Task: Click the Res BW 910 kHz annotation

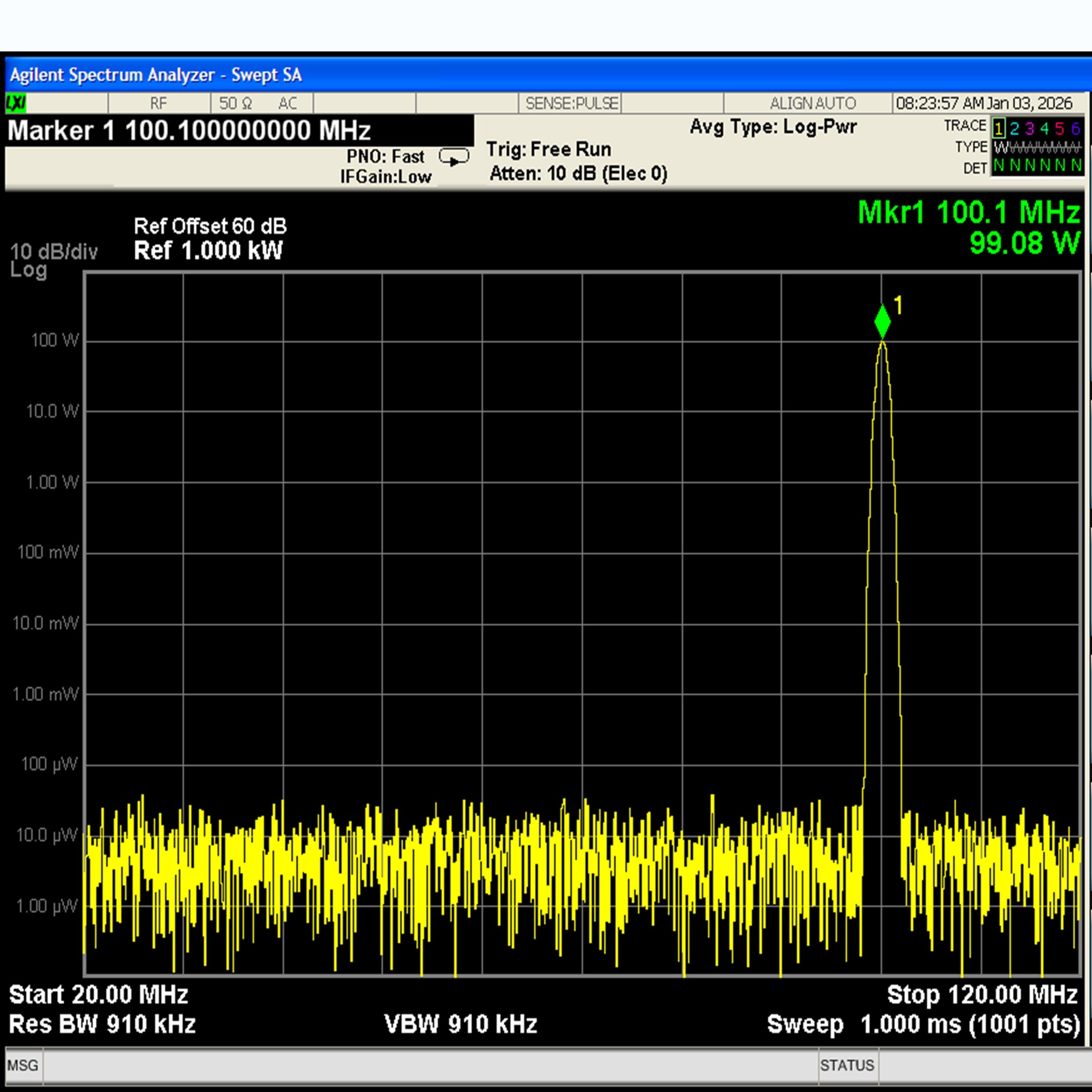Action: coord(102,1024)
